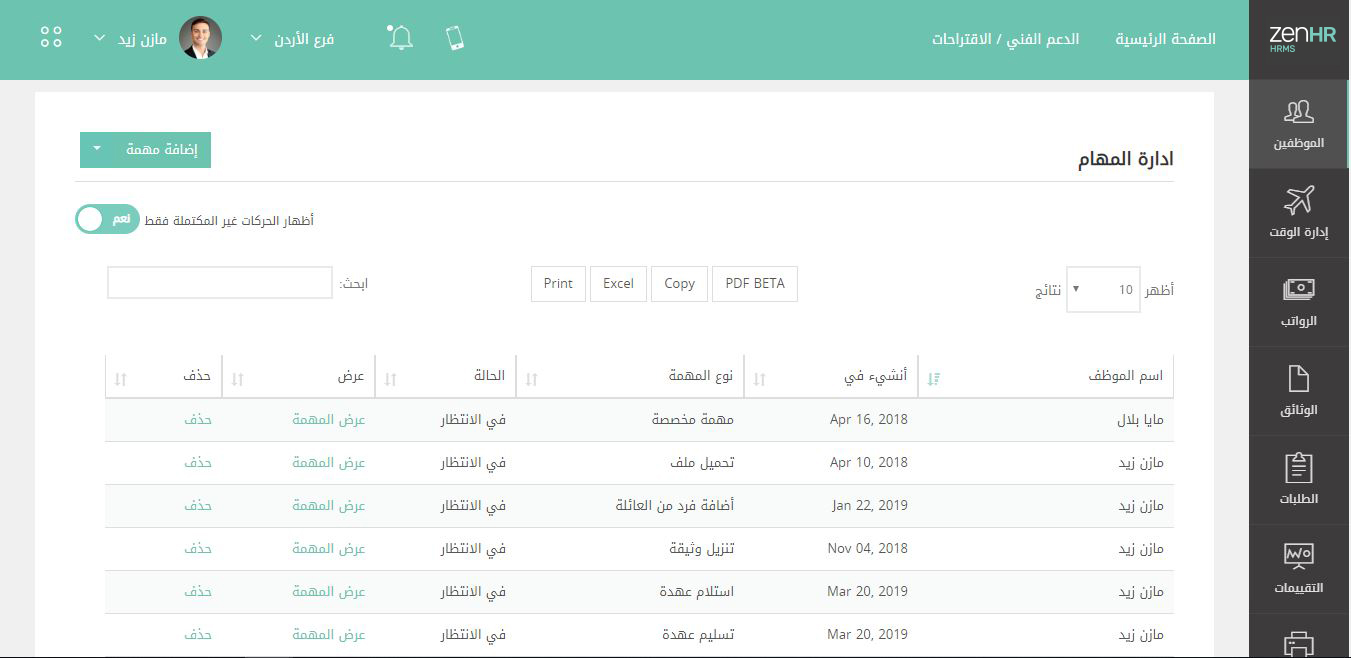The height and width of the screenshot is (658, 1351).
Task: Click حذف for تحميل ملف row
Action: click(x=198, y=463)
